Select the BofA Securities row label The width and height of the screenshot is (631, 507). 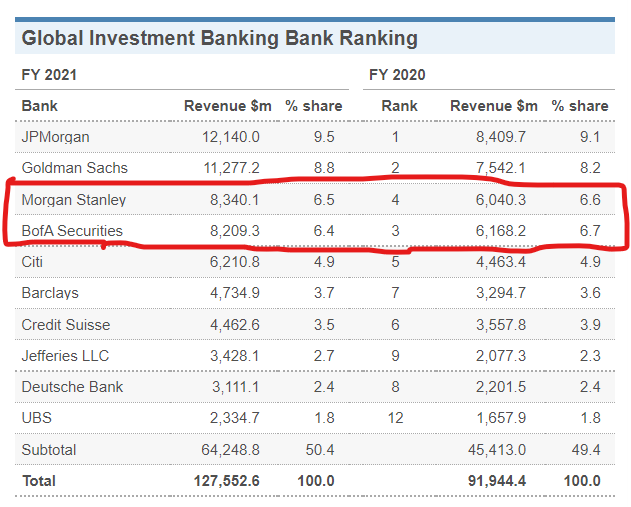click(72, 231)
